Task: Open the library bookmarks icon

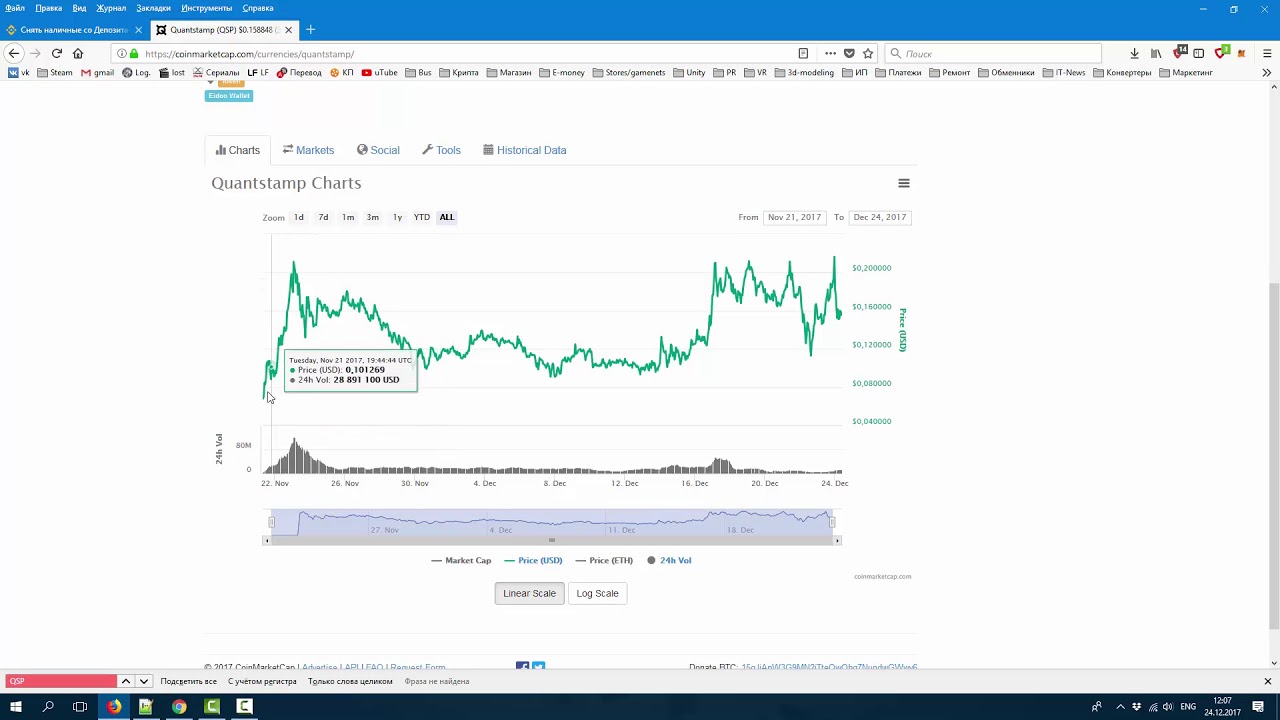Action: (1156, 53)
